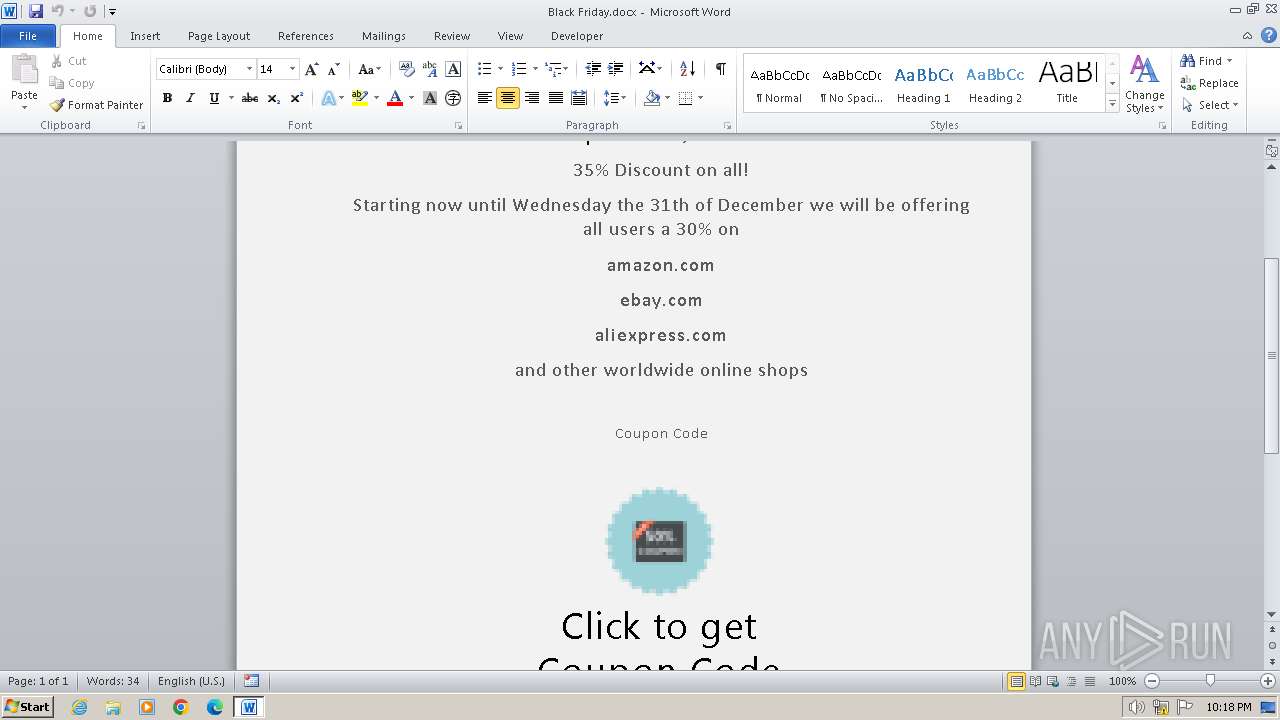Click 100% zoom level button

pyautogui.click(x=1122, y=681)
